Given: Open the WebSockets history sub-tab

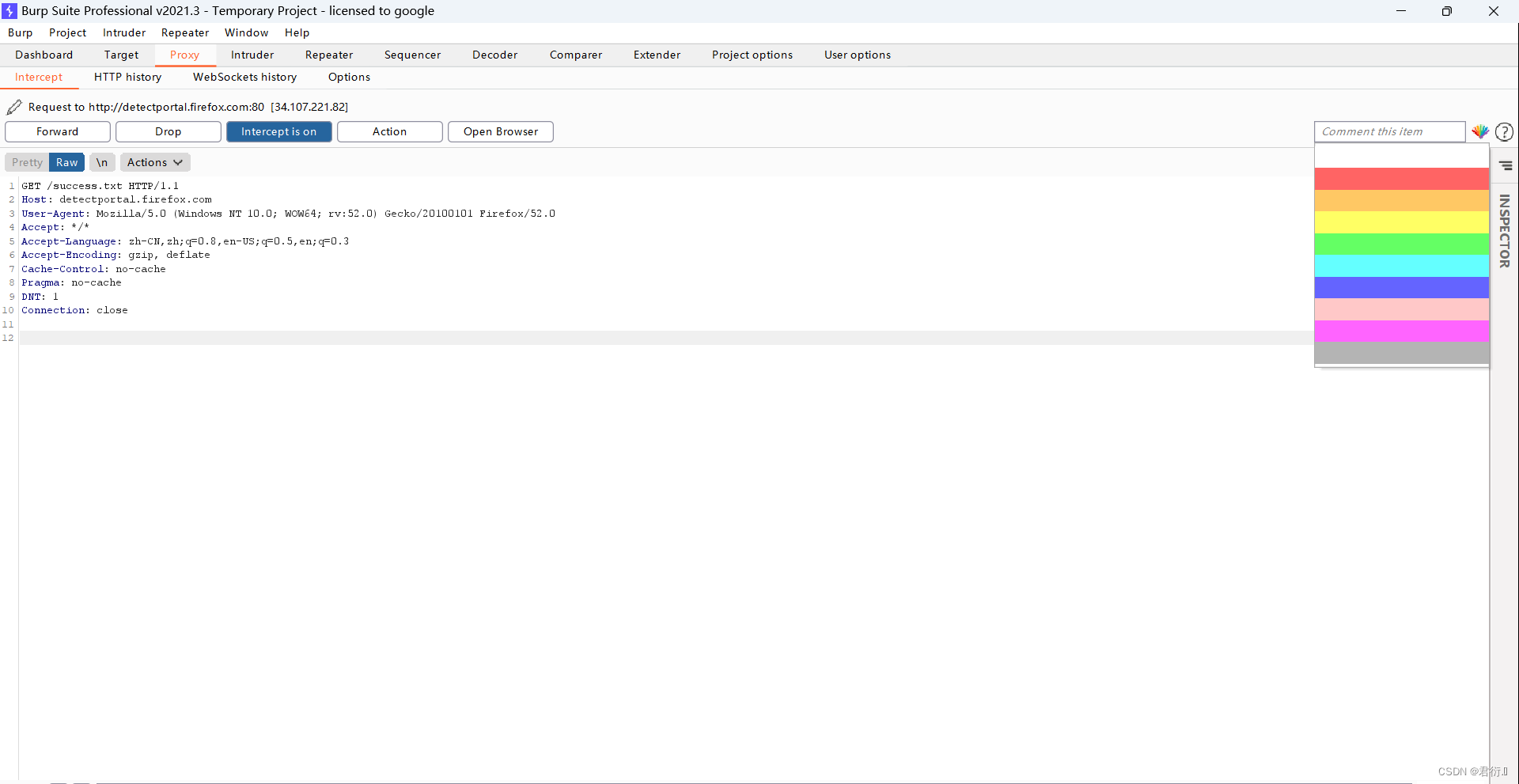Looking at the screenshot, I should (x=244, y=77).
